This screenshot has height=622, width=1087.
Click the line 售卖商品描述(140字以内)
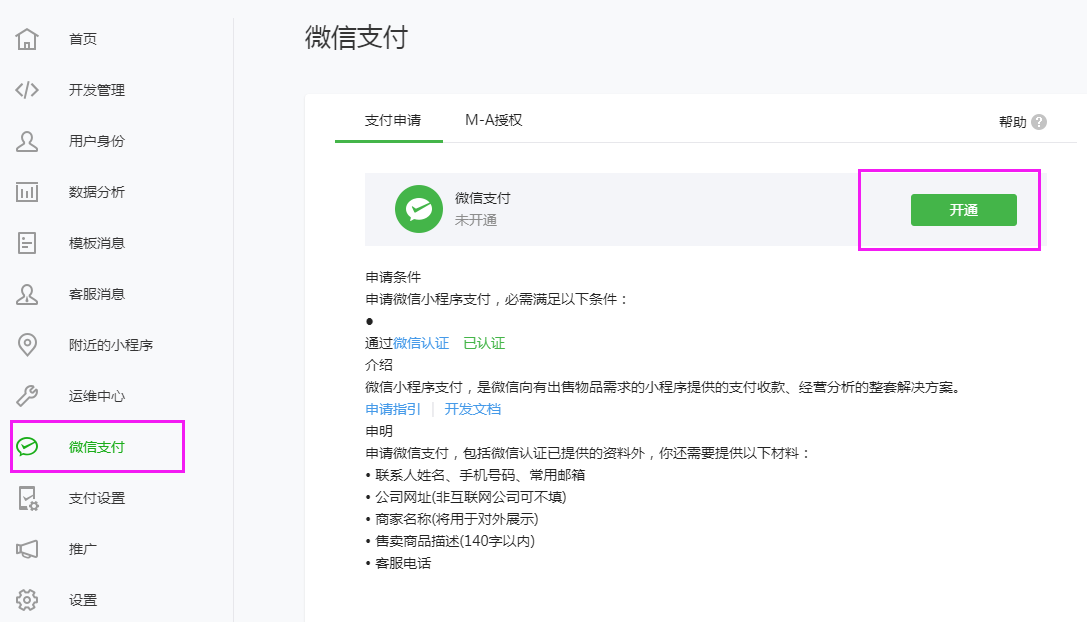pos(455,542)
